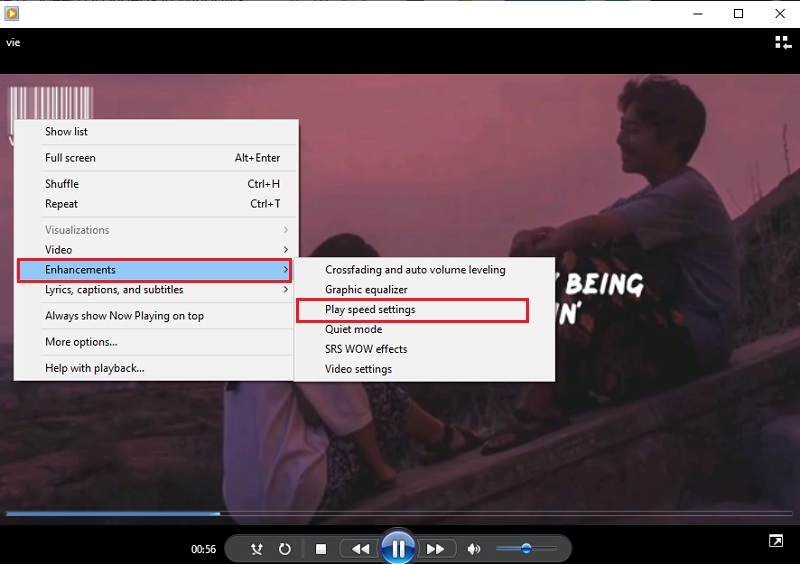The image size is (800, 564).
Task: Close the media player window
Action: pos(780,14)
